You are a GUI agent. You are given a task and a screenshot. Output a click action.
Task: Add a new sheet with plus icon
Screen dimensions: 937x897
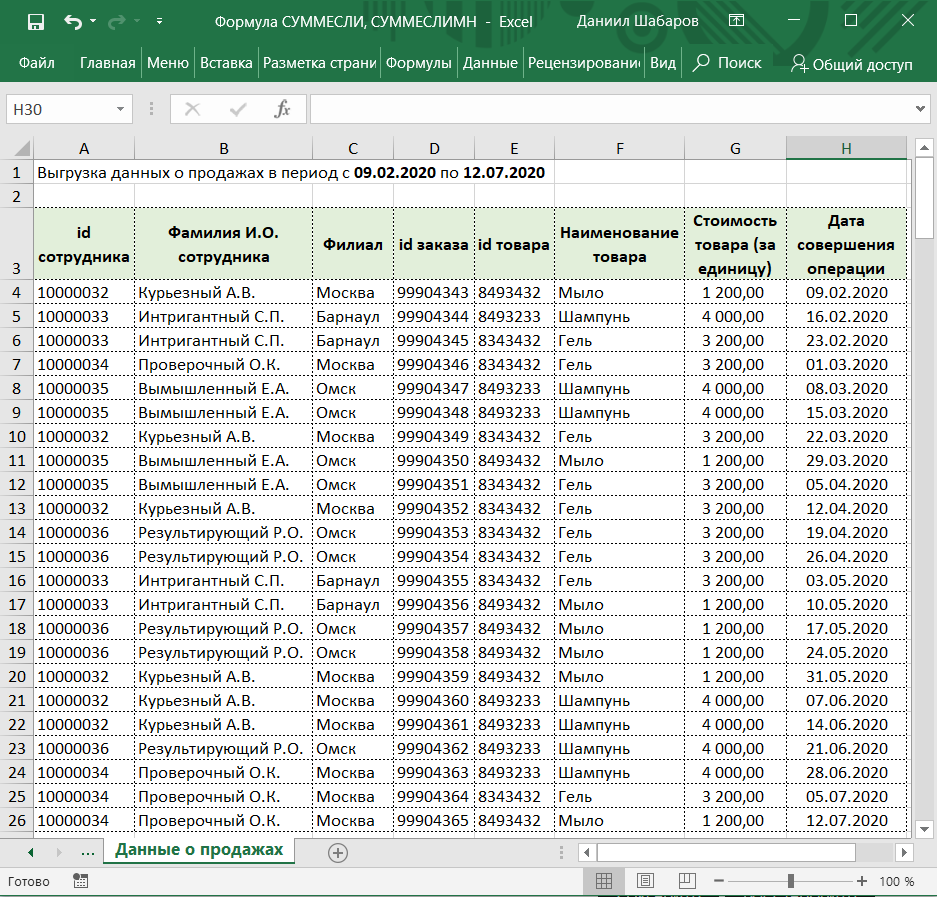[x=338, y=853]
